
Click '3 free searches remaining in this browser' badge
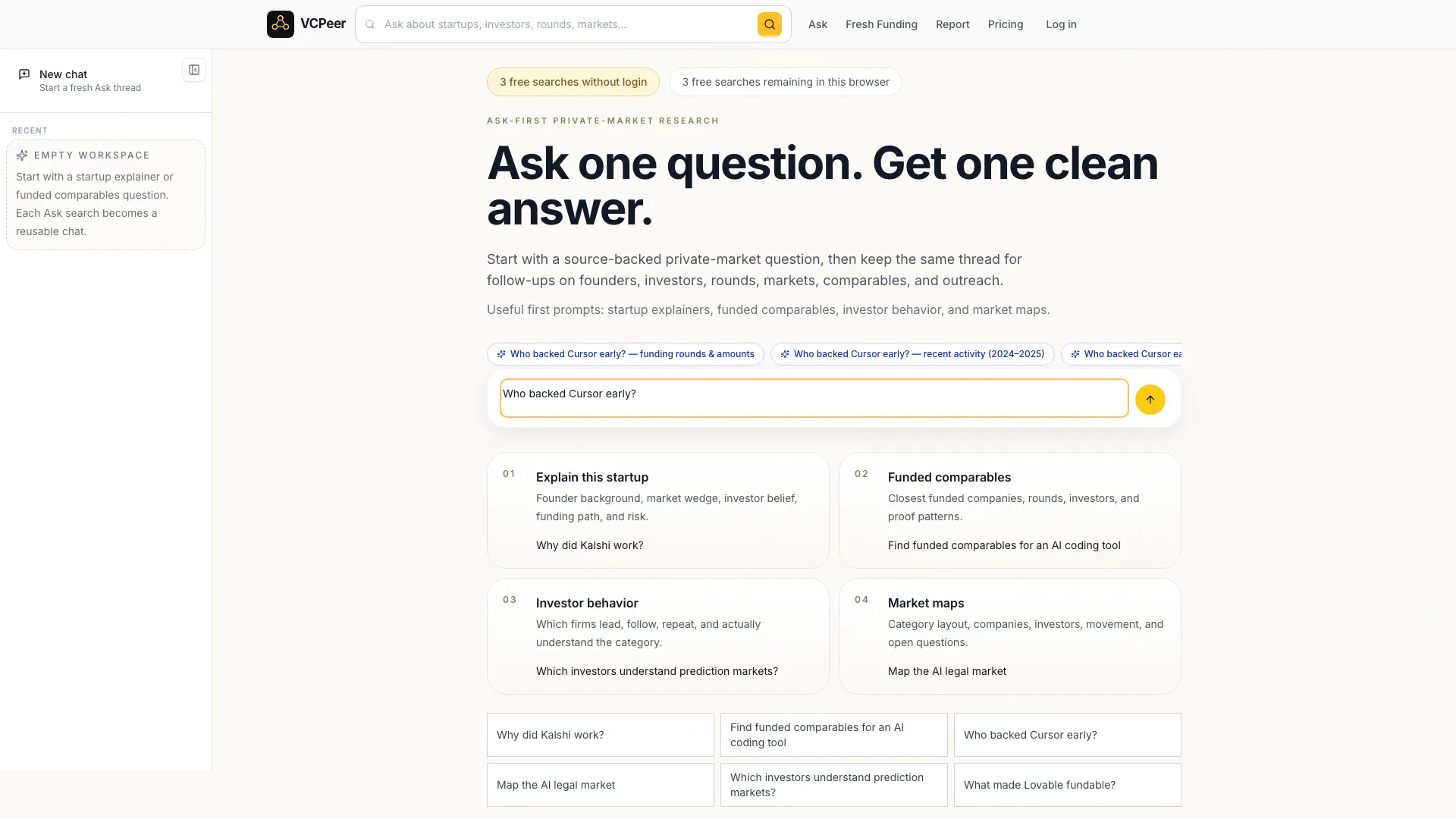click(x=786, y=82)
